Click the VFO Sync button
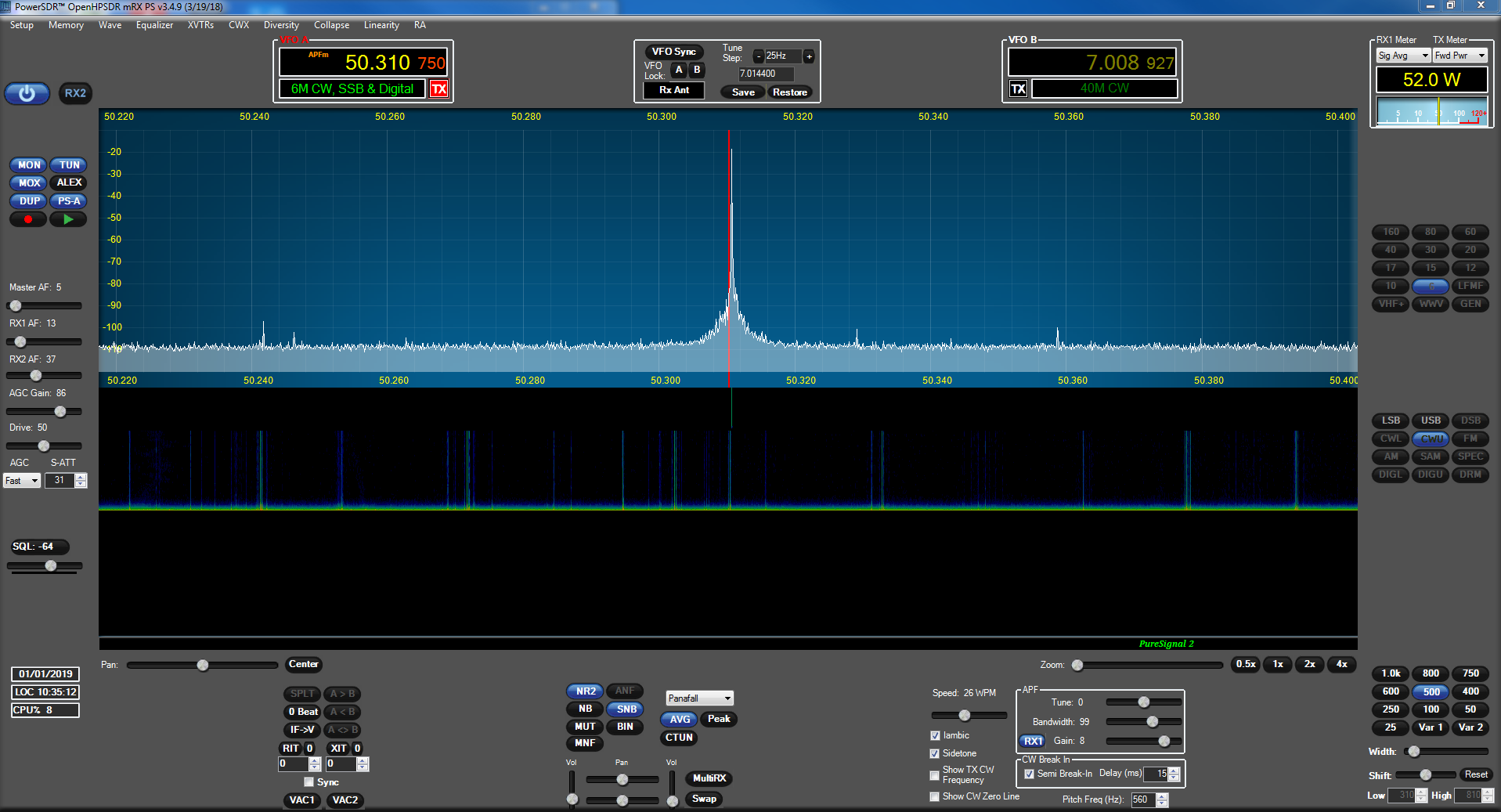The height and width of the screenshot is (812, 1501). tap(673, 52)
